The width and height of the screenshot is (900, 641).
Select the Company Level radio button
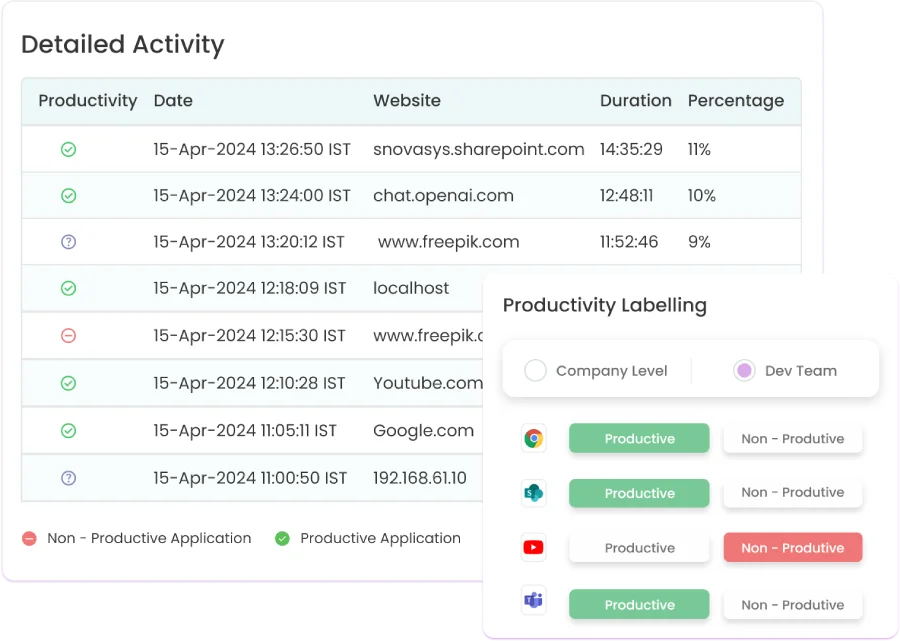pyautogui.click(x=535, y=371)
